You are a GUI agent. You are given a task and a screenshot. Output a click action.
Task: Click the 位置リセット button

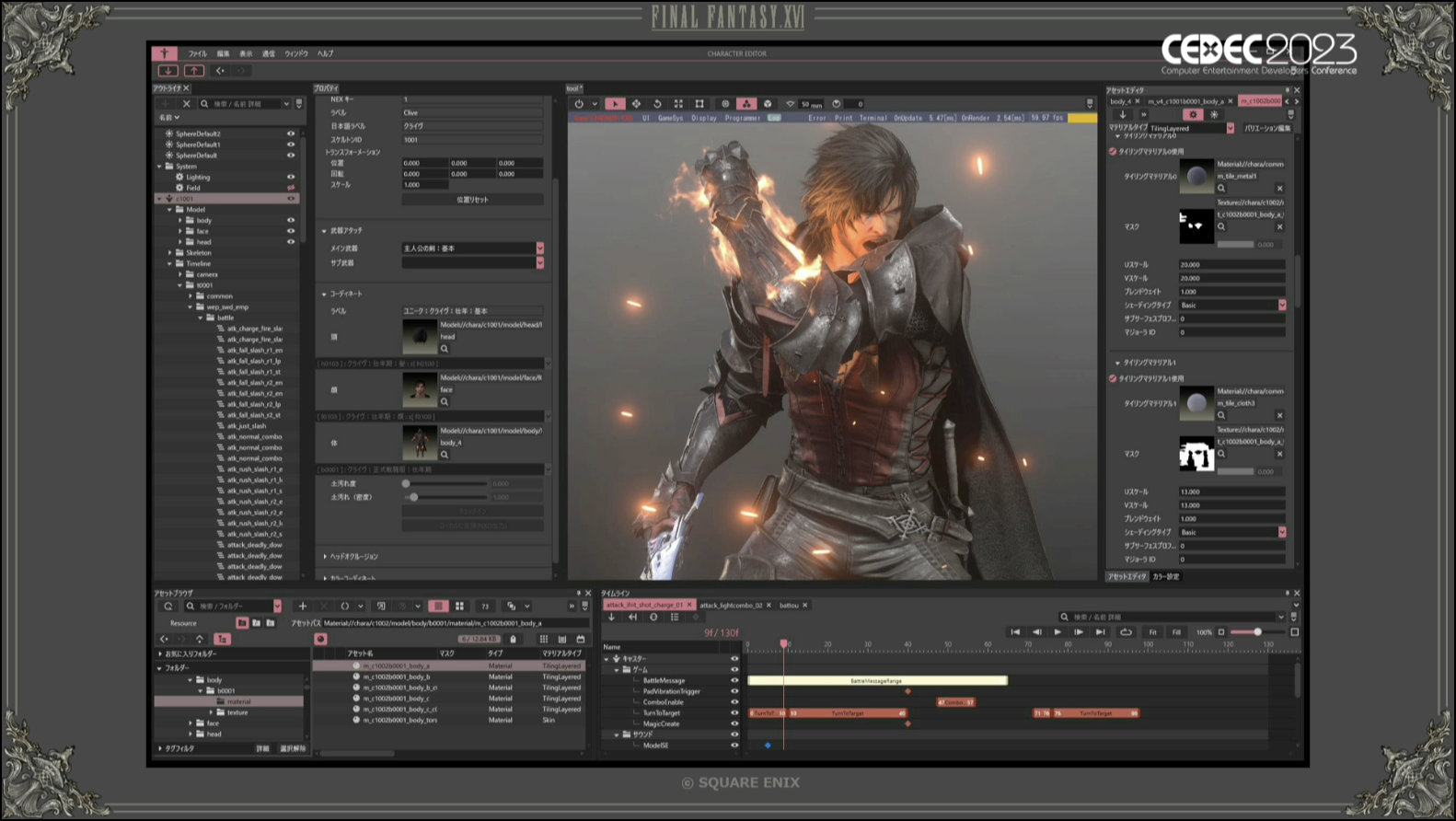472,200
